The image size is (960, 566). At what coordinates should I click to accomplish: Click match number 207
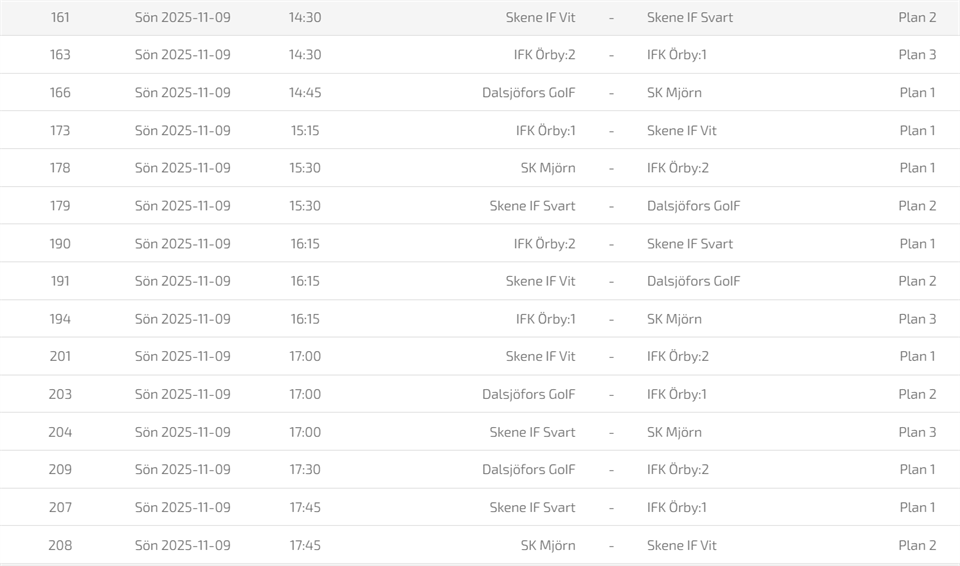click(60, 507)
